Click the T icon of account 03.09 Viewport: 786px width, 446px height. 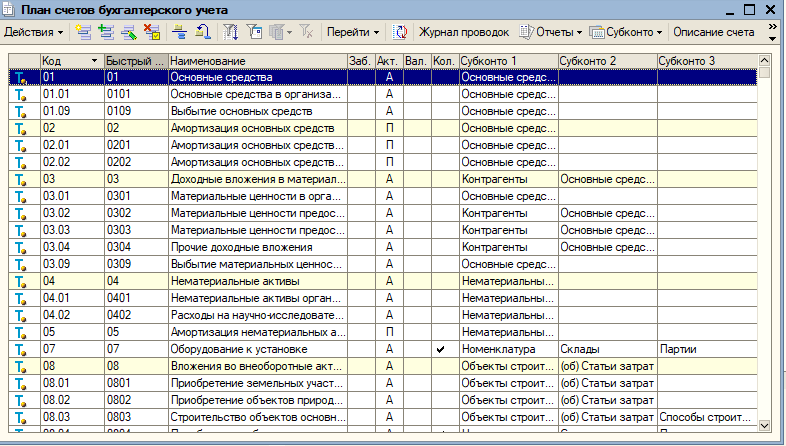pyautogui.click(x=21, y=265)
